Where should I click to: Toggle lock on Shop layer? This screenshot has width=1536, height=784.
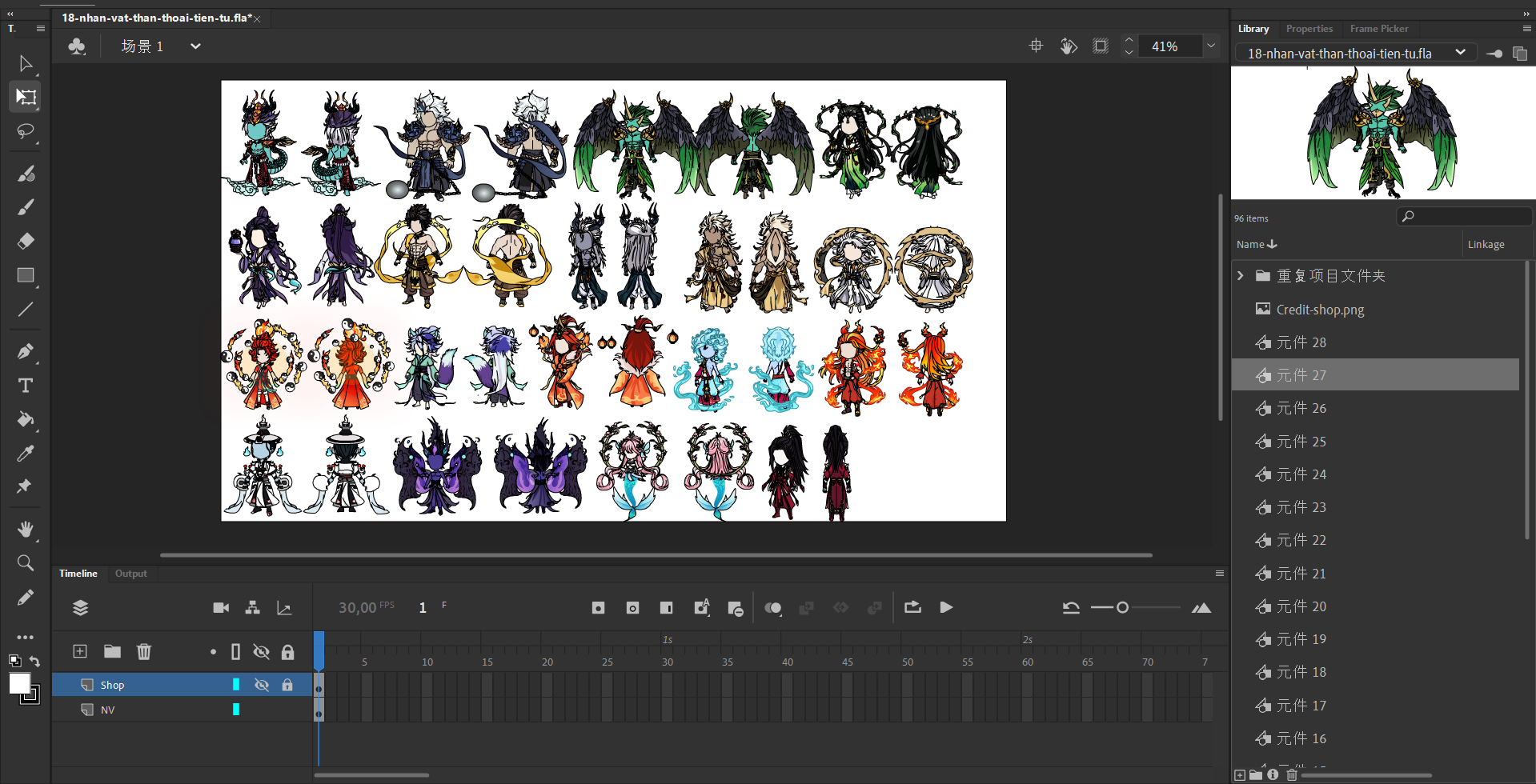tap(287, 685)
